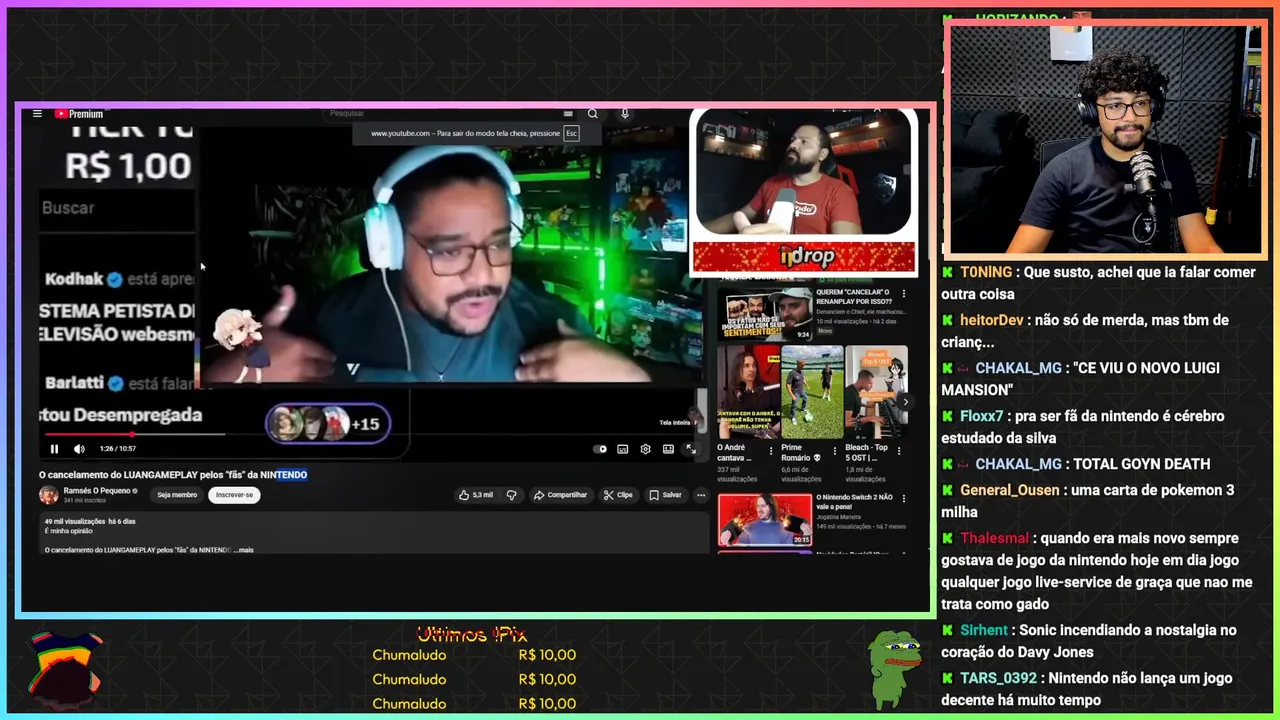Open the Ramsés O Pequeno channel avatar
1280x720 pixels.
coord(48,495)
